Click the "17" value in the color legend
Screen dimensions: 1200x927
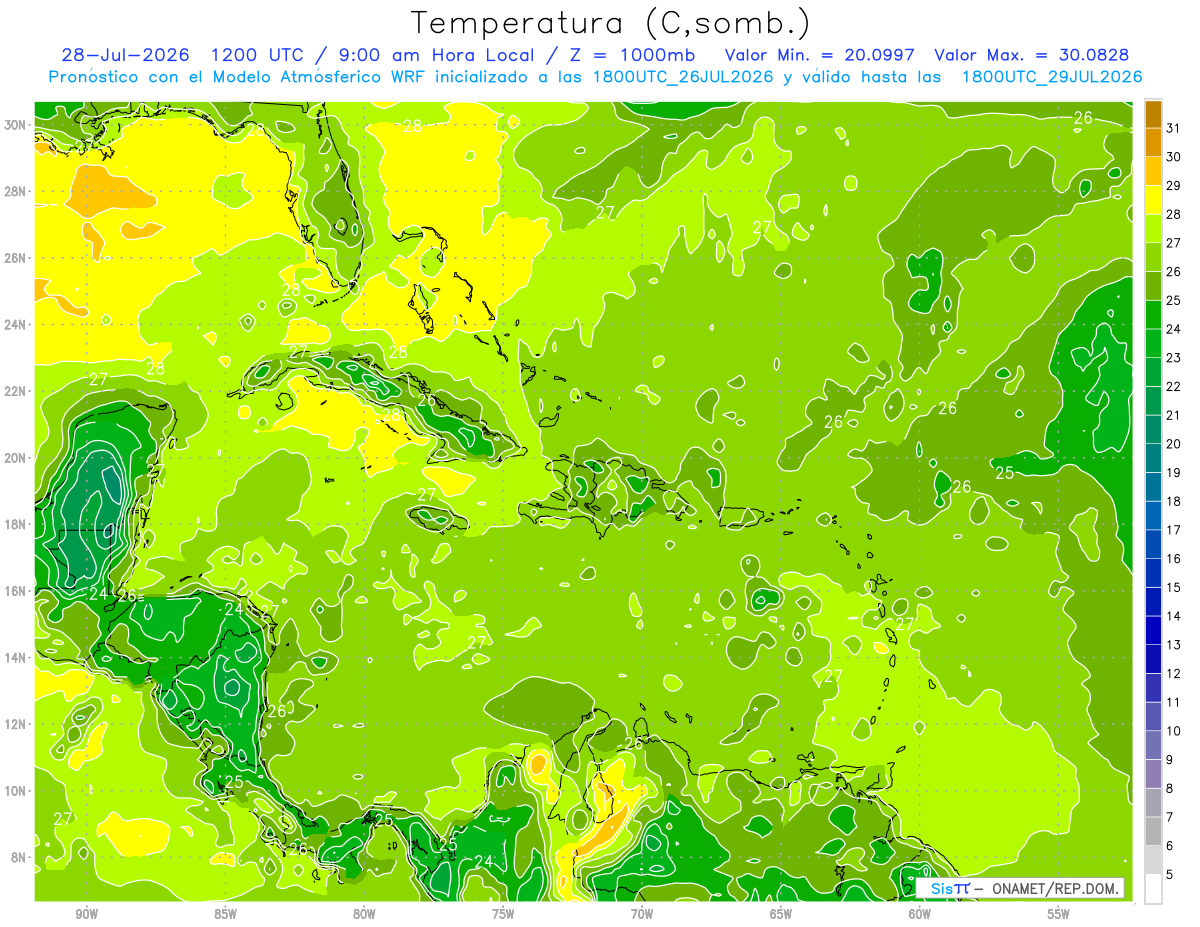[1173, 530]
